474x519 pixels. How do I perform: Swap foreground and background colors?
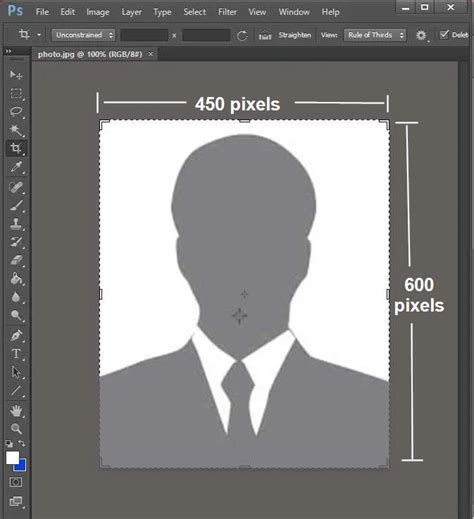coord(22,443)
